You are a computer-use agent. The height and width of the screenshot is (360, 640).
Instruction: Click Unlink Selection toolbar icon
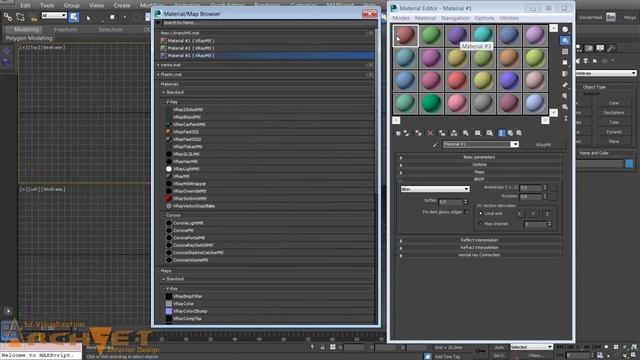point(20,17)
